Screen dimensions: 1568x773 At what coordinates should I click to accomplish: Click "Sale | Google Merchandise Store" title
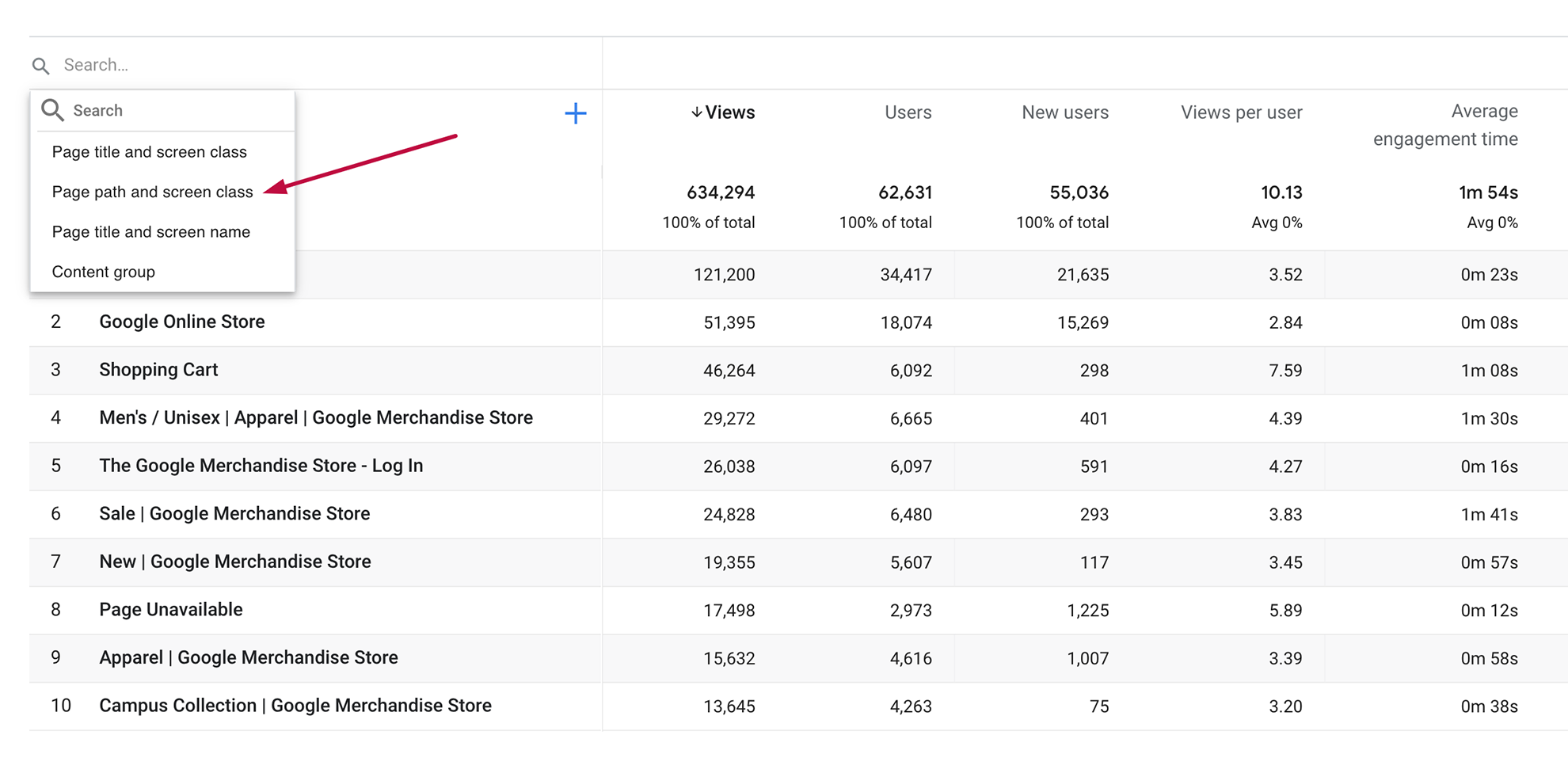[234, 514]
